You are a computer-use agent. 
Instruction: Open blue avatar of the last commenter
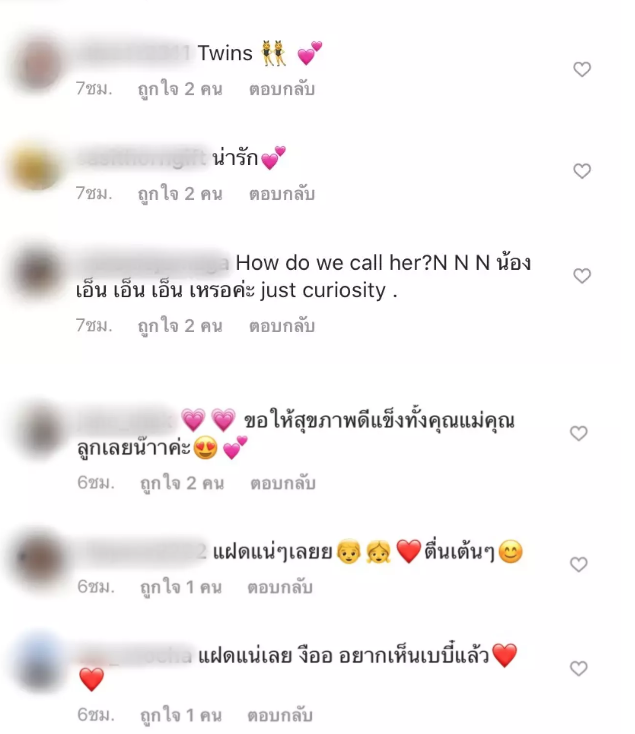pos(39,662)
